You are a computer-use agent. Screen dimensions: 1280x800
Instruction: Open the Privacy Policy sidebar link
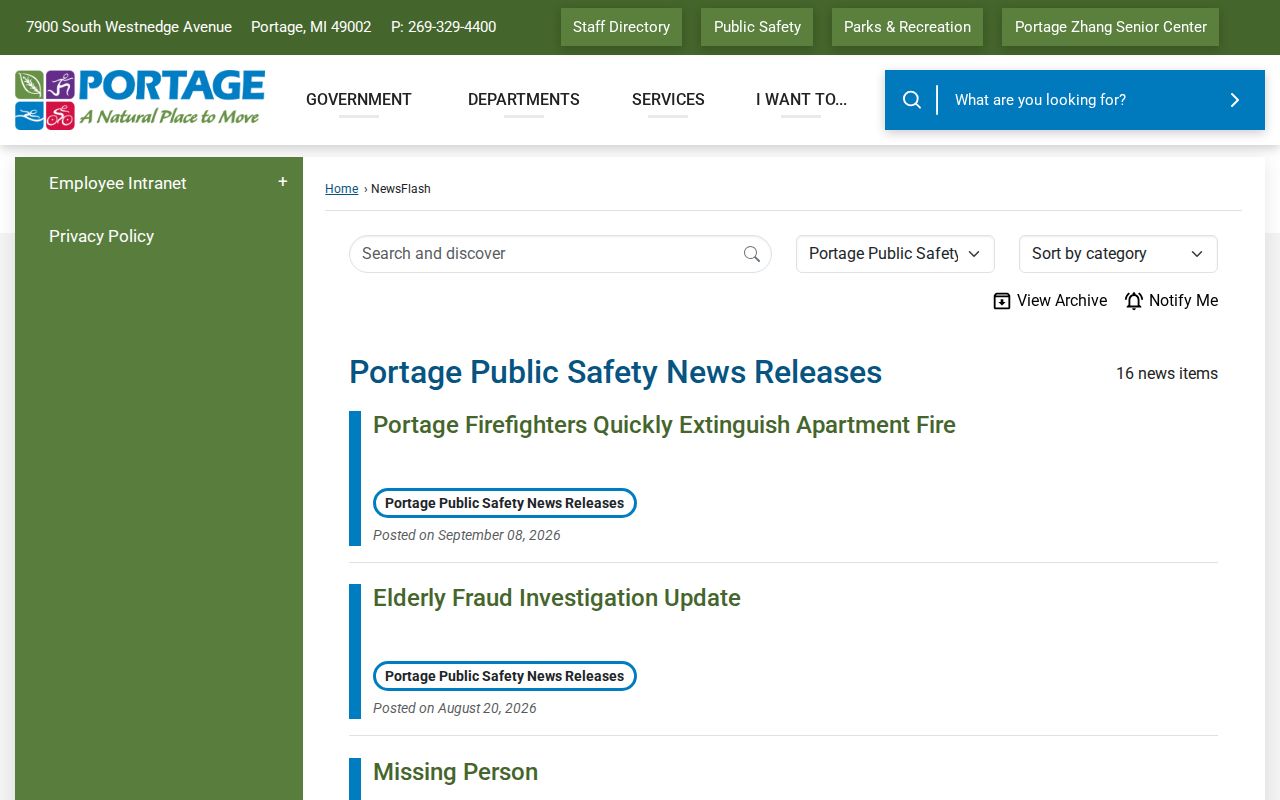coord(101,236)
